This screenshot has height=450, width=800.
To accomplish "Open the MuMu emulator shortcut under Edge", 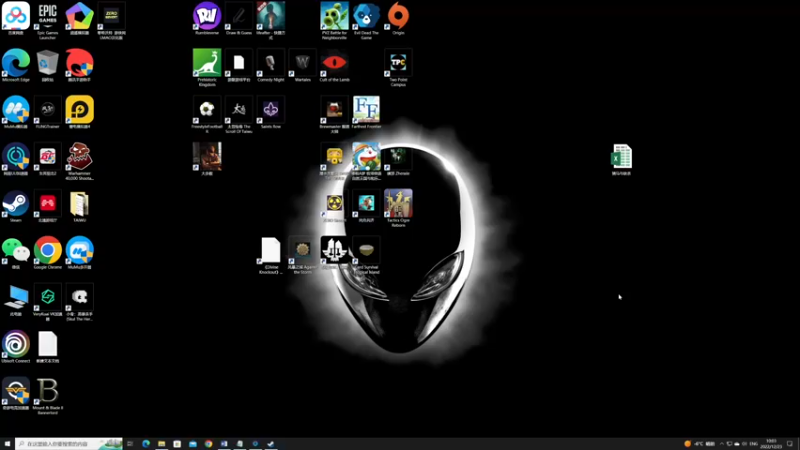I will 16,112.
